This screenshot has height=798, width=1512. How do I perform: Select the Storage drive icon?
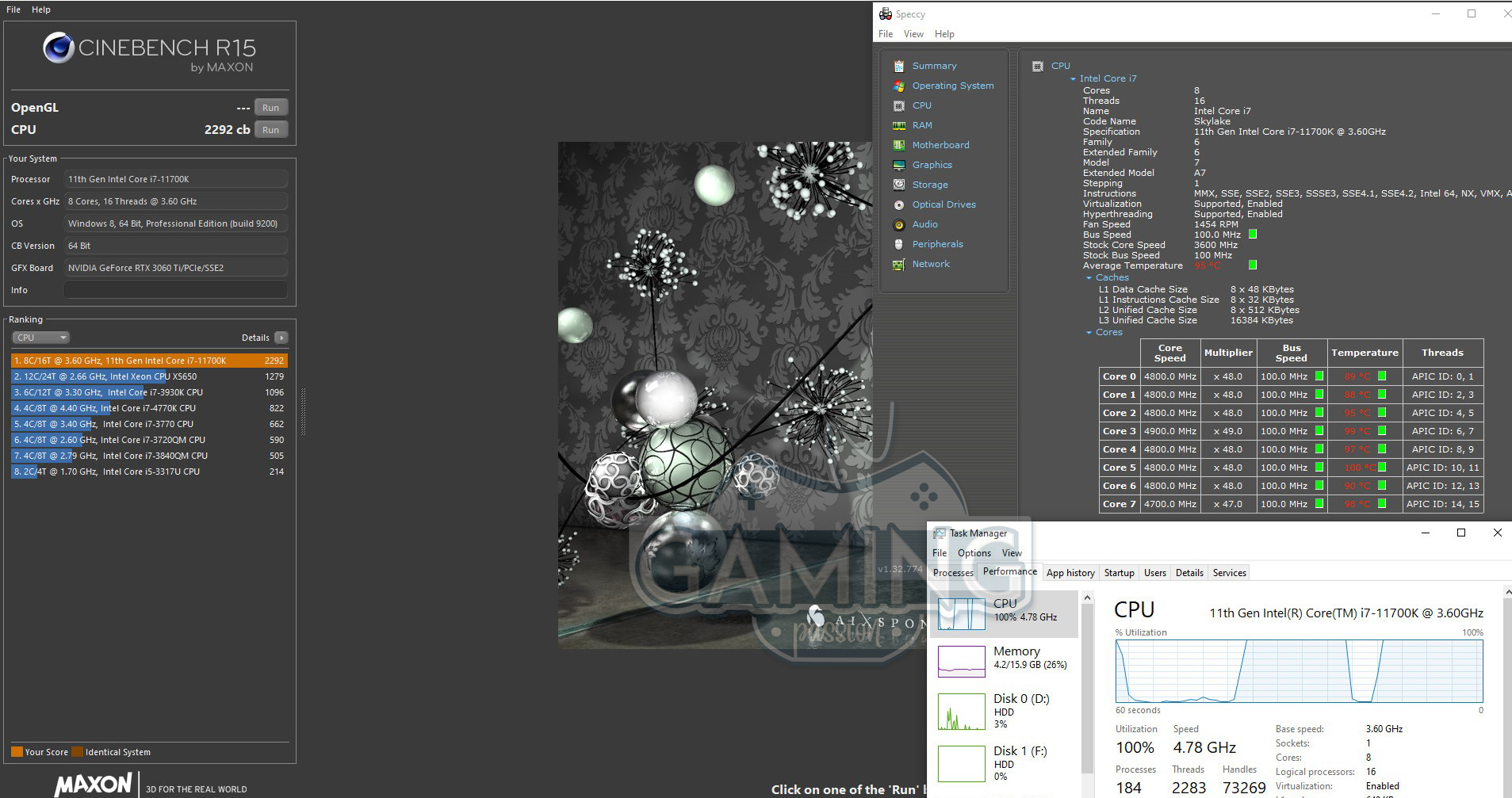coord(898,185)
